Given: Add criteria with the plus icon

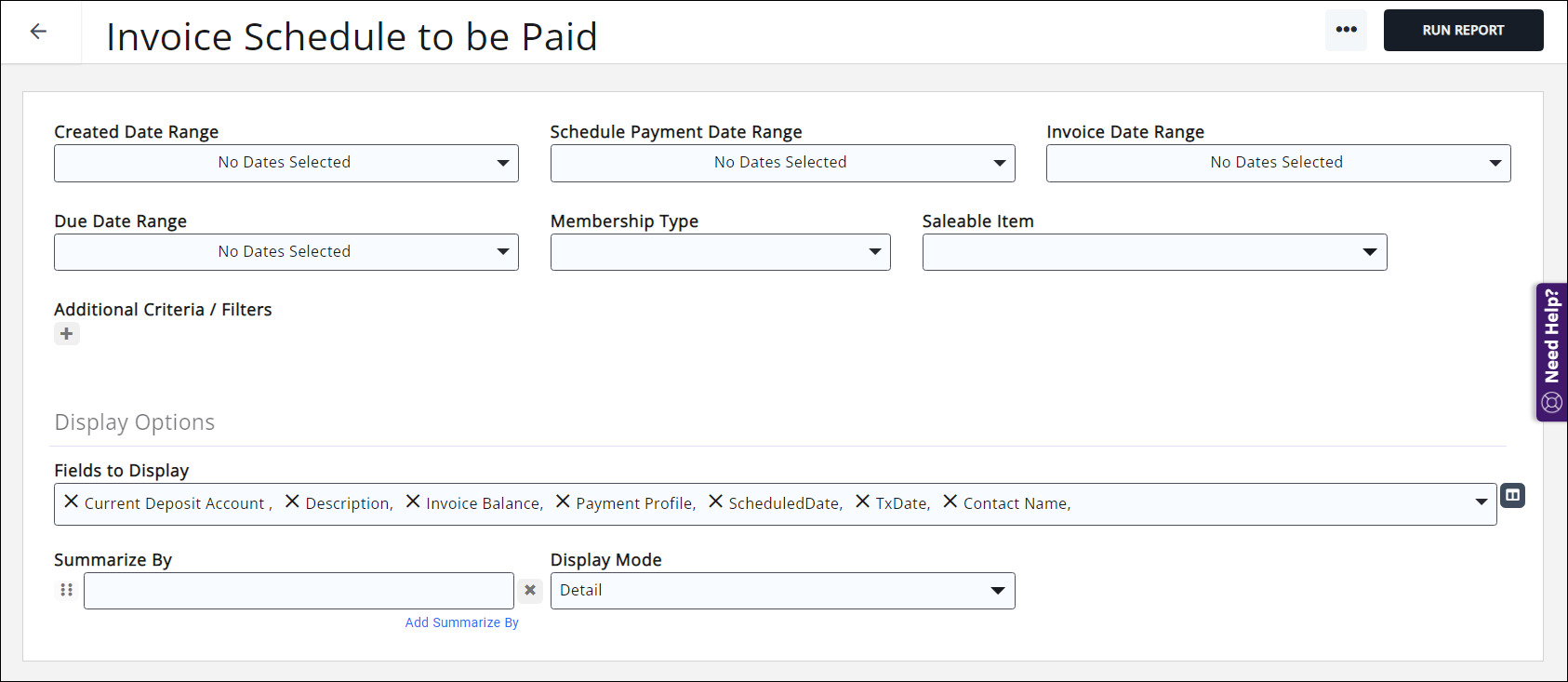Looking at the screenshot, I should pyautogui.click(x=67, y=334).
